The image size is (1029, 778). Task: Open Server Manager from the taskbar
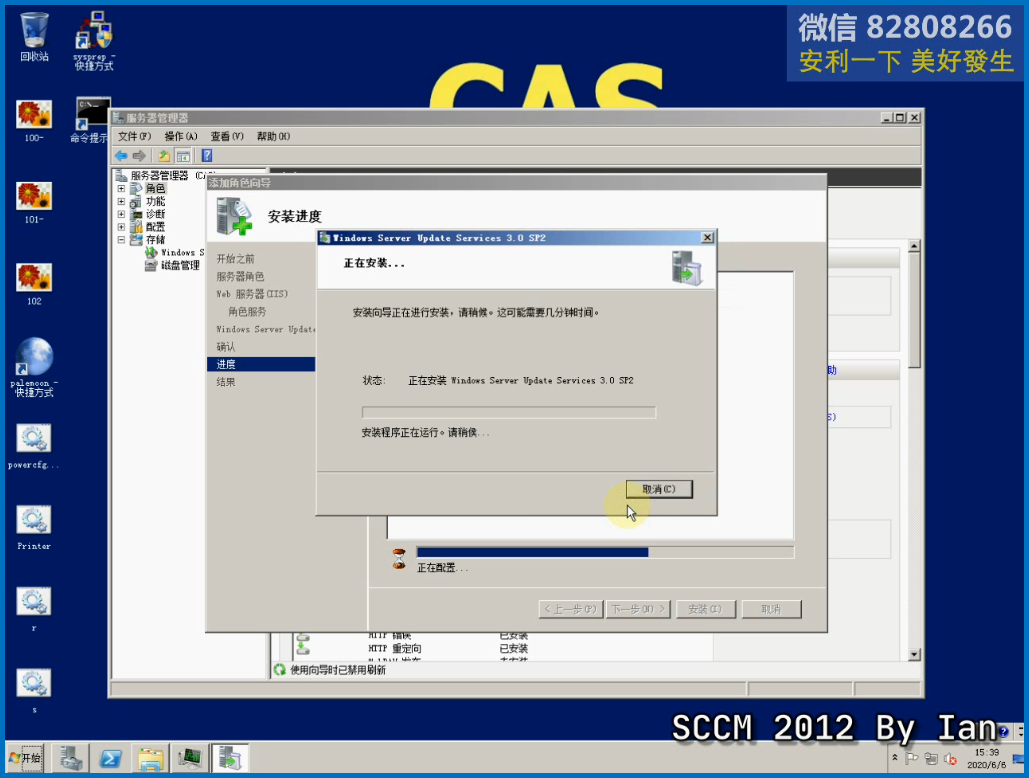(70, 758)
